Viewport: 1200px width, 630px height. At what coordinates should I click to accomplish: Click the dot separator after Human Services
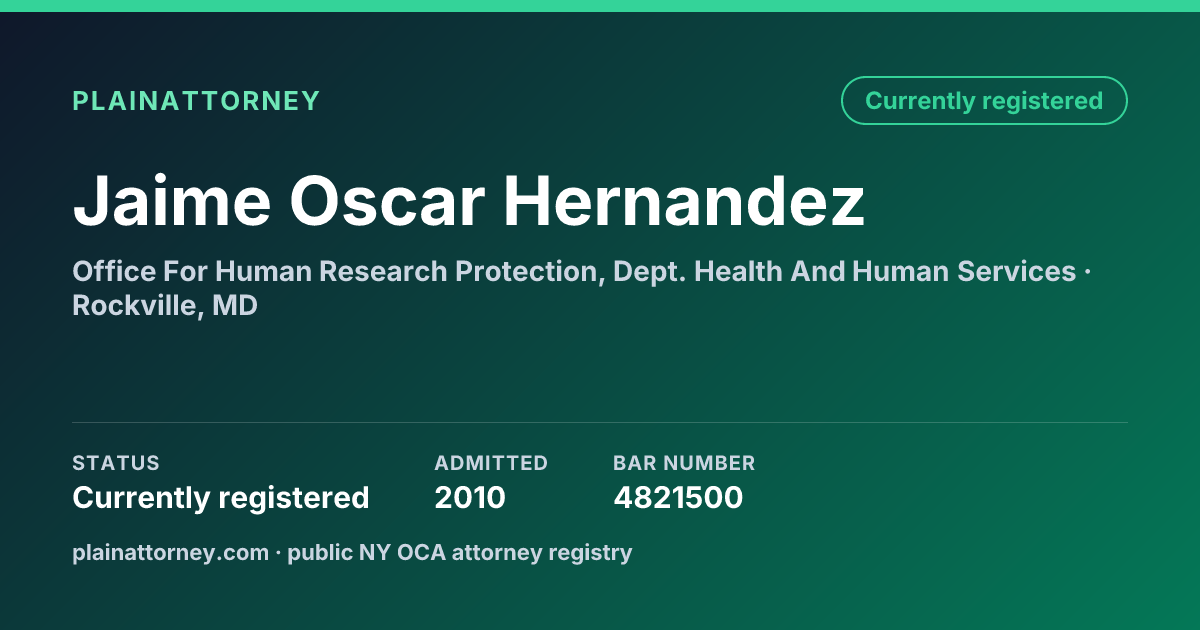tap(1086, 272)
